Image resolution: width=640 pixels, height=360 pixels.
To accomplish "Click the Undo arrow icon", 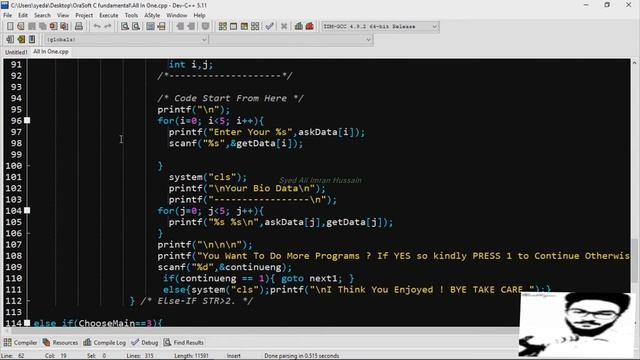I will tap(97, 27).
